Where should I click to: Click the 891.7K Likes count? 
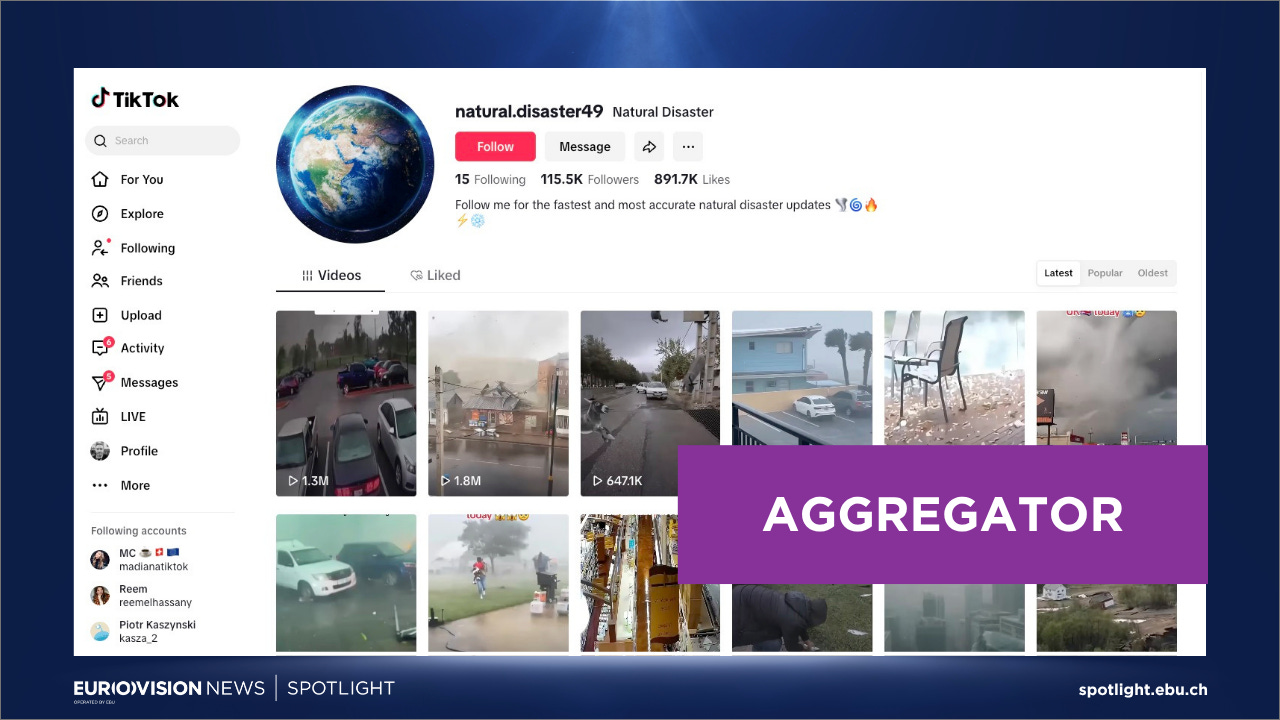click(692, 180)
